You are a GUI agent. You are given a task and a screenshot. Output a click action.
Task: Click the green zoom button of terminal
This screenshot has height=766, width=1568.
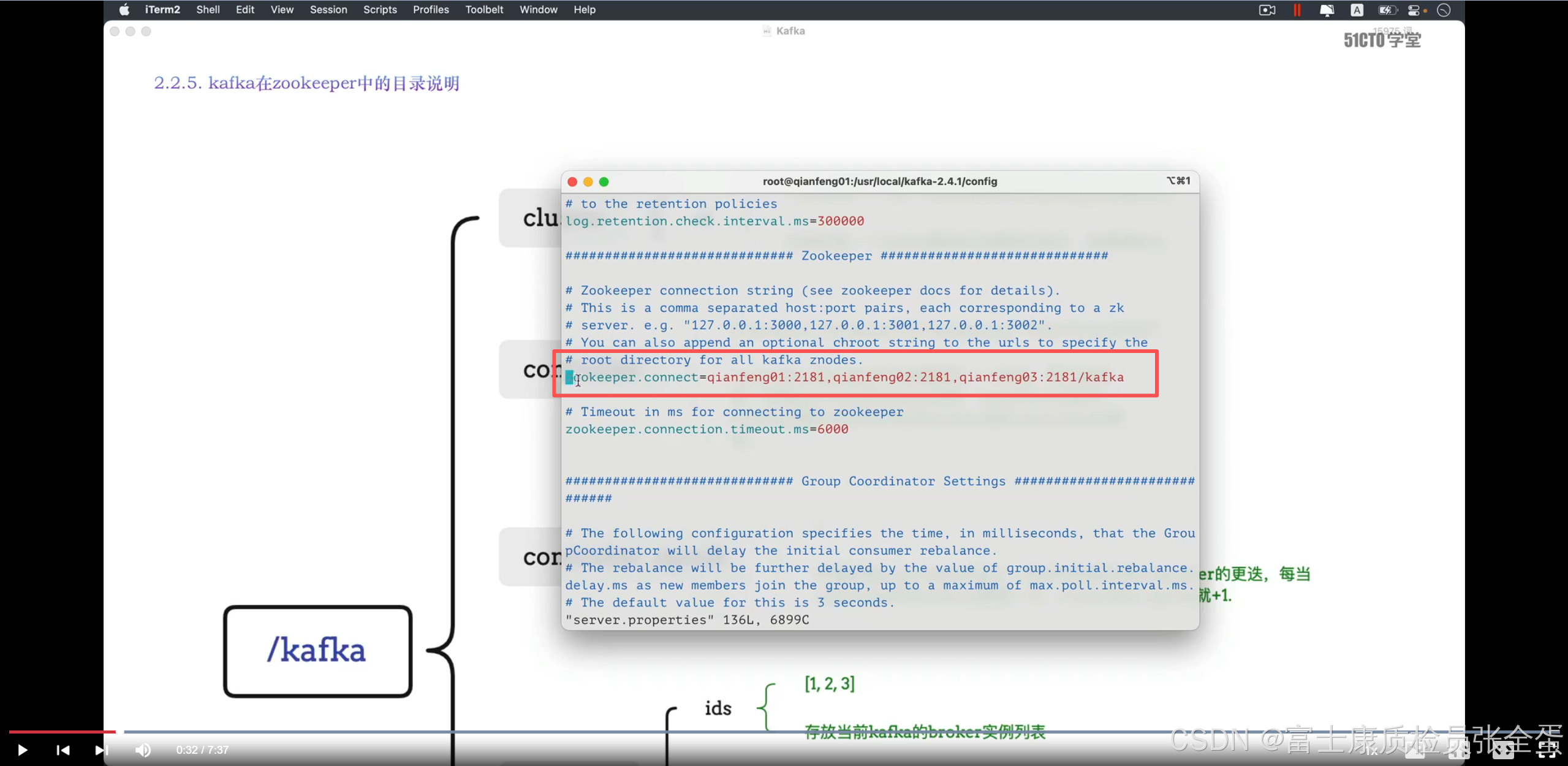point(604,182)
